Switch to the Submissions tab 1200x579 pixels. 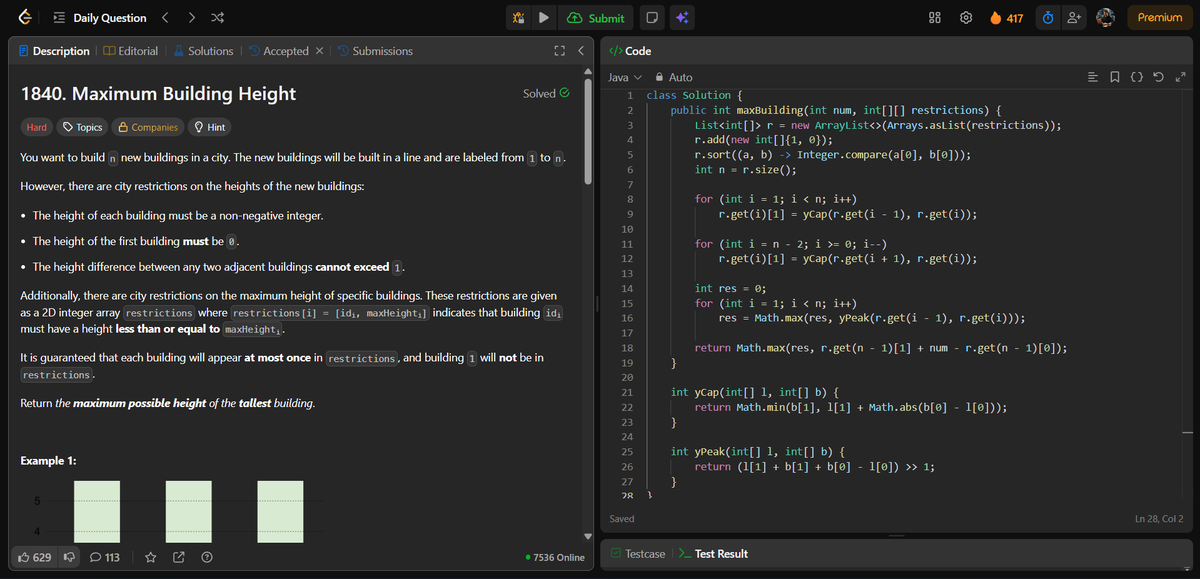(x=375, y=51)
